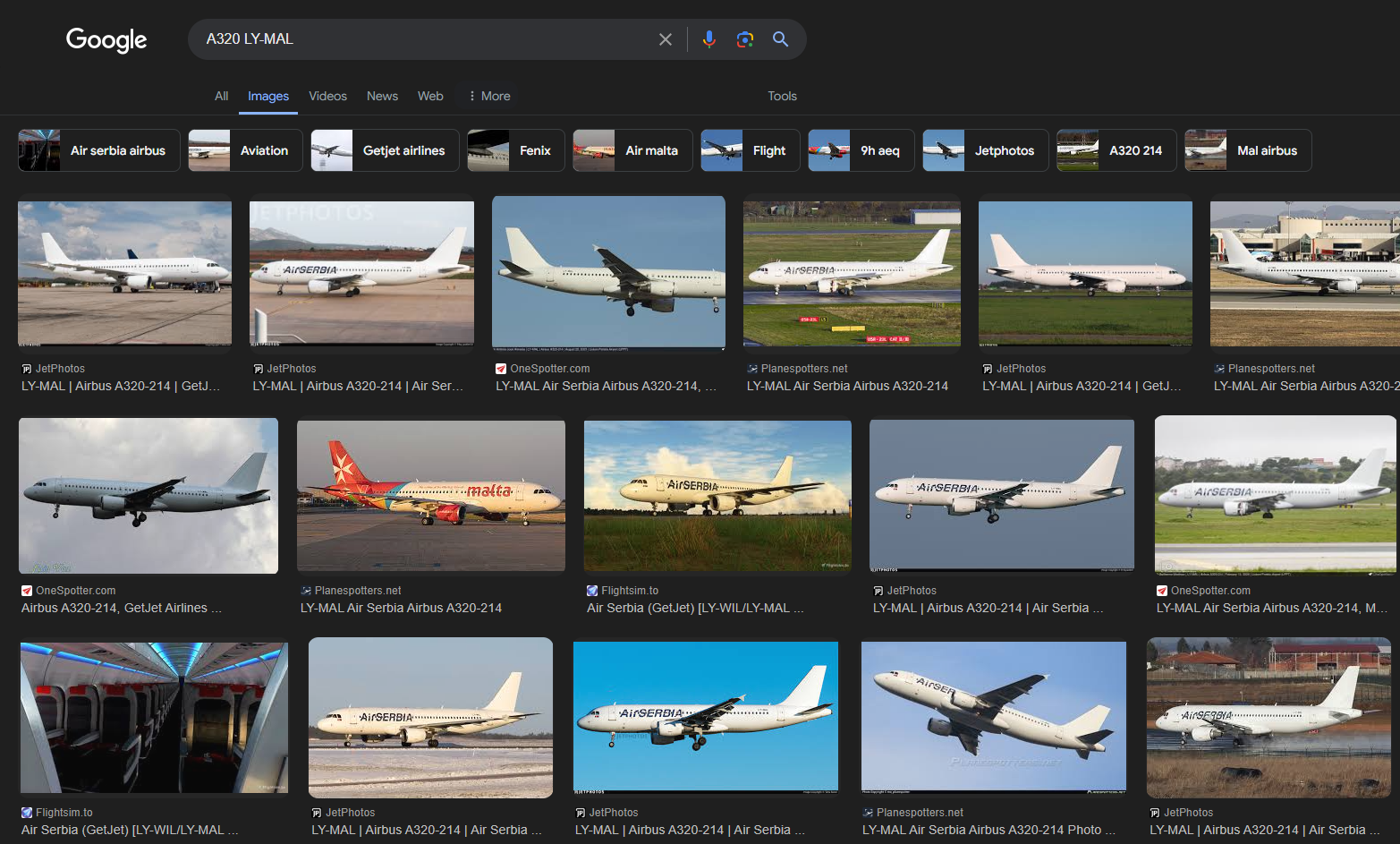1400x844 pixels.
Task: Click JetPhotos source under snowy runway image
Action: click(x=351, y=813)
